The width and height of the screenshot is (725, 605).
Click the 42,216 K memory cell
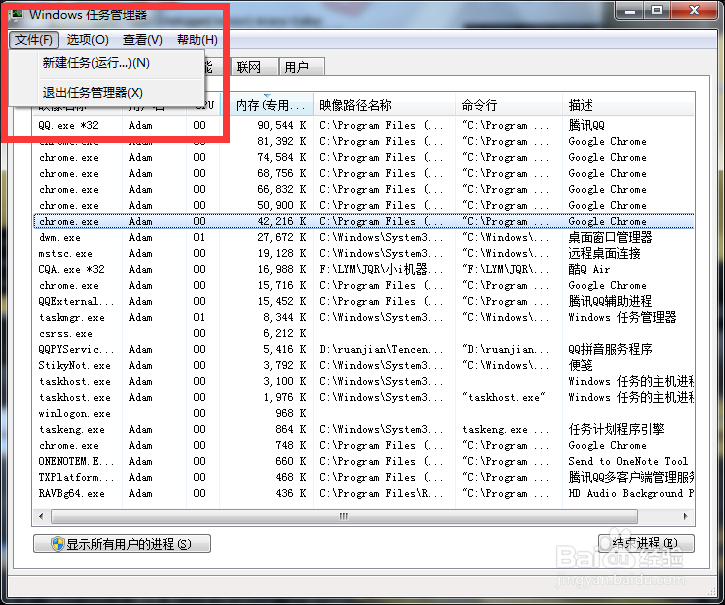[x=282, y=222]
